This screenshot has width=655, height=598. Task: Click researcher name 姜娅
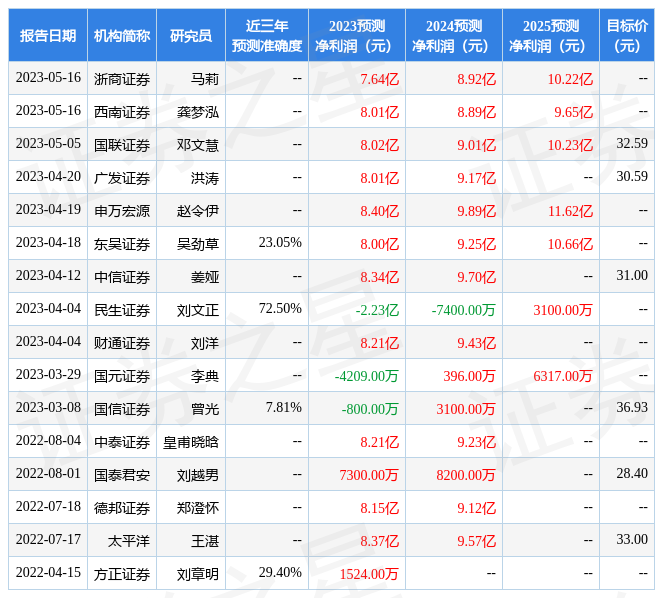[205, 277]
